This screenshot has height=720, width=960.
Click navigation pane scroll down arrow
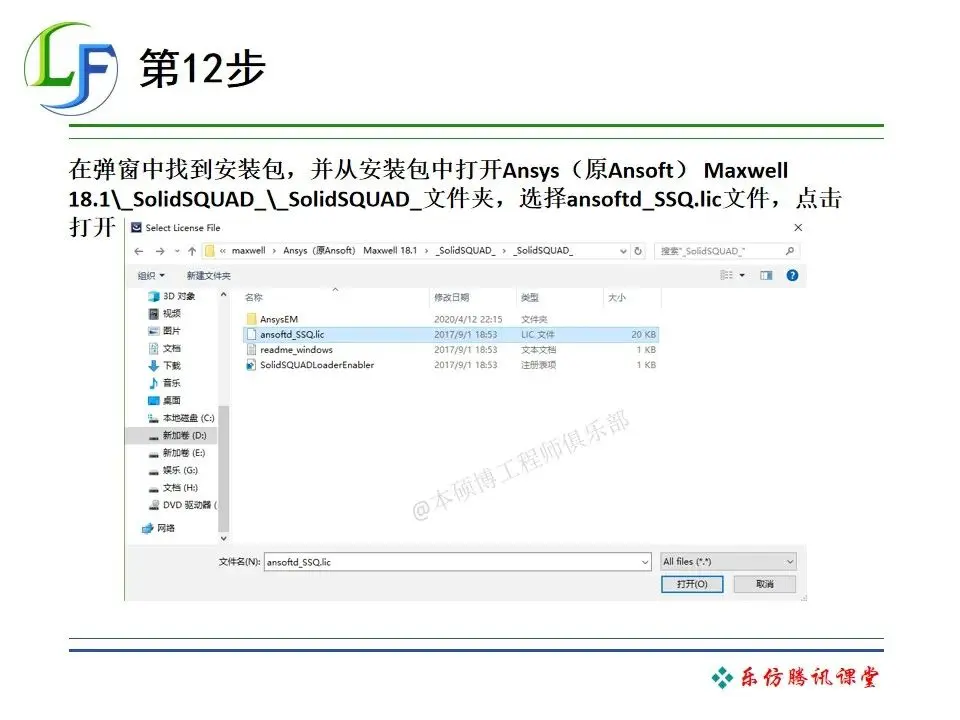tap(223, 538)
